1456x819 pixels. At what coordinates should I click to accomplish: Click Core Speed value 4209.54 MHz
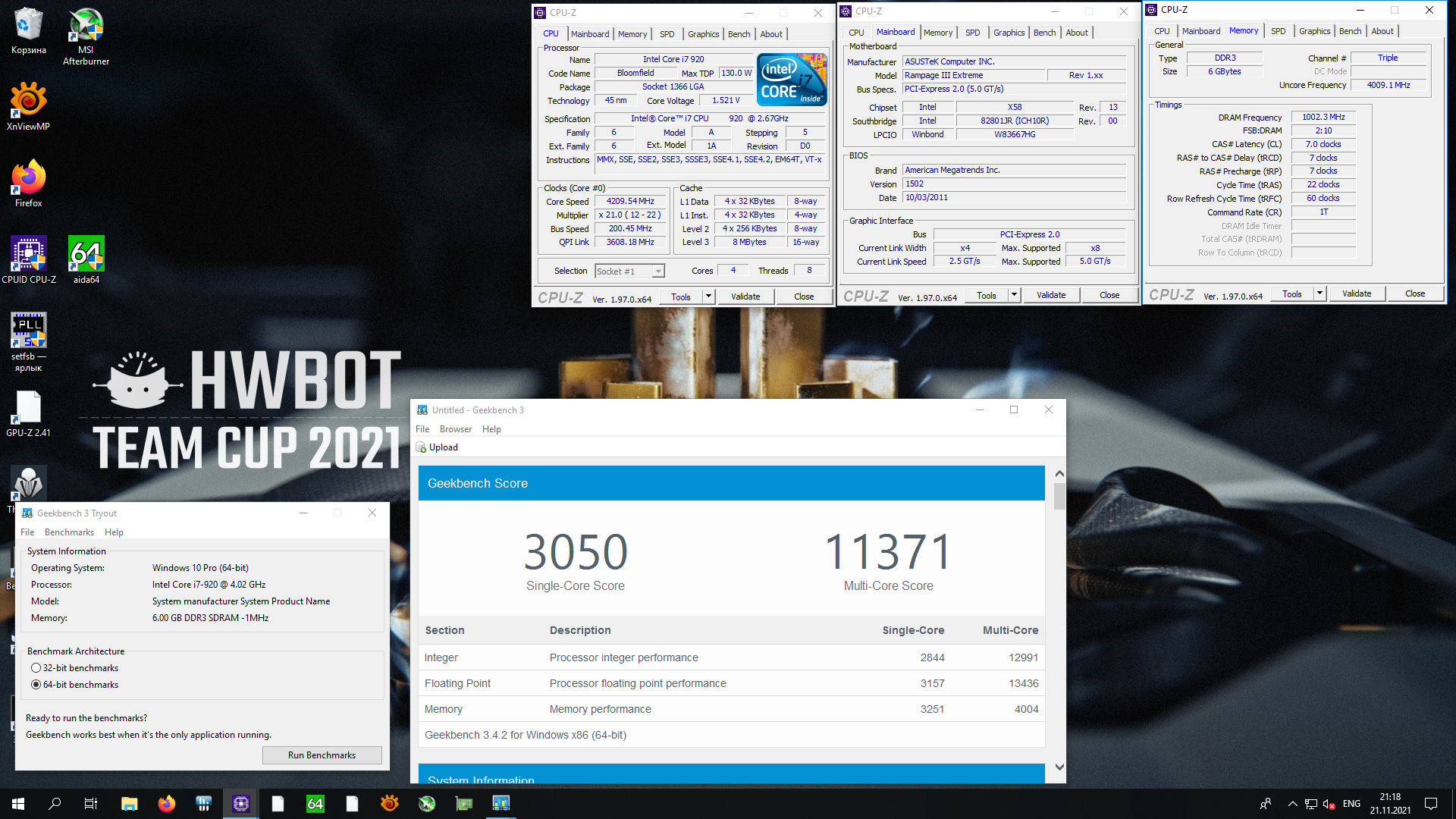point(630,202)
